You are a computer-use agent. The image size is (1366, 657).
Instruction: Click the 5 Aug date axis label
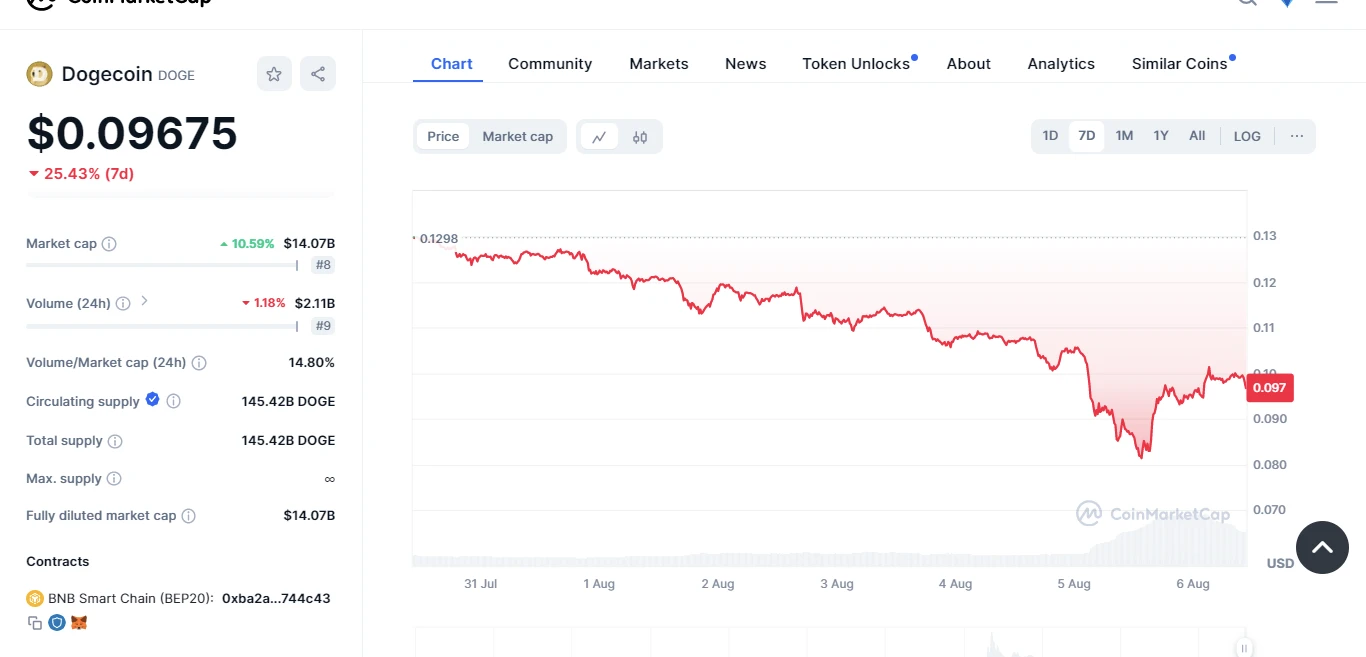[x=1073, y=584]
